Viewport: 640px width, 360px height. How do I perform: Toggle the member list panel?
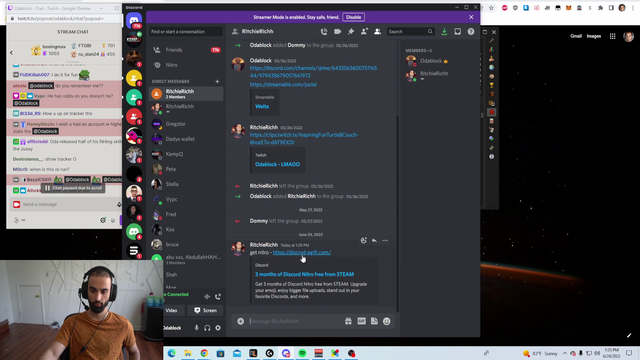378,31
